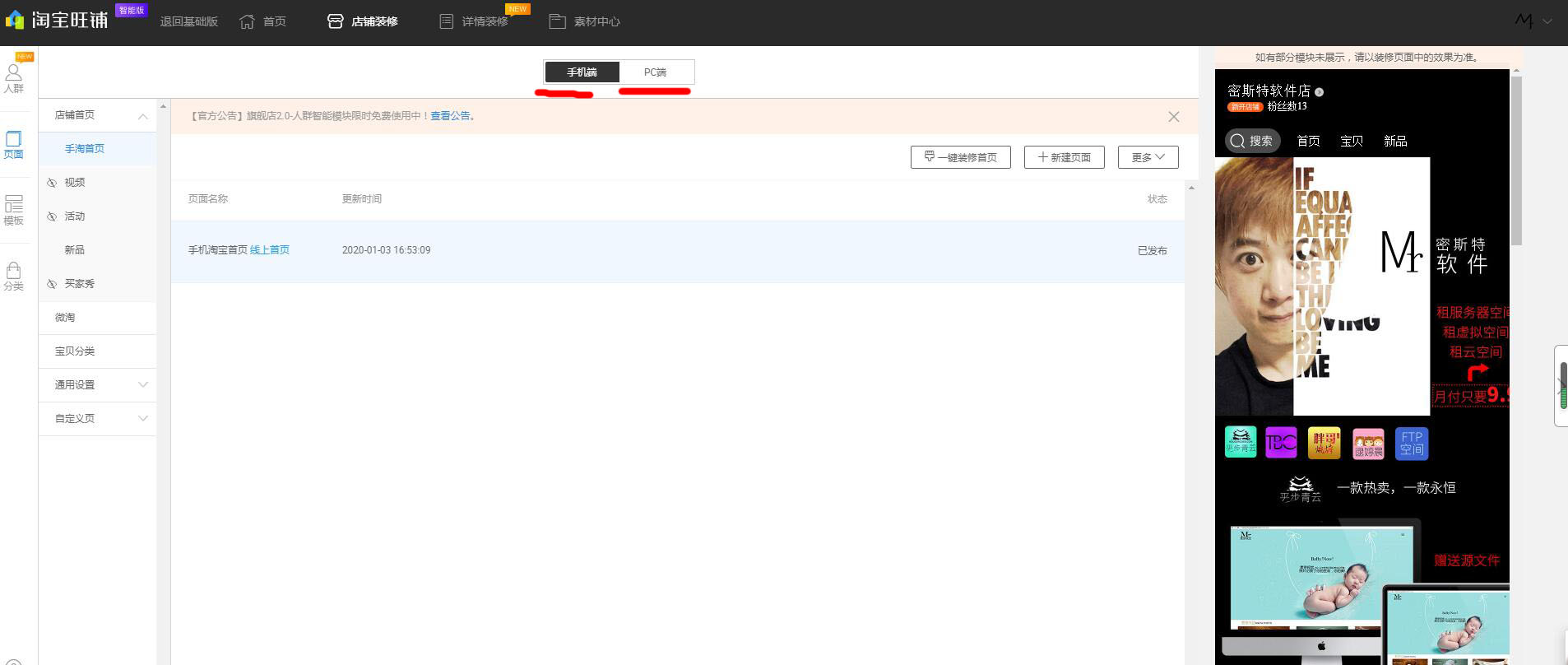The width and height of the screenshot is (1568, 665).
Task: Open the account dropdown arrow top right
Action: point(1547,21)
